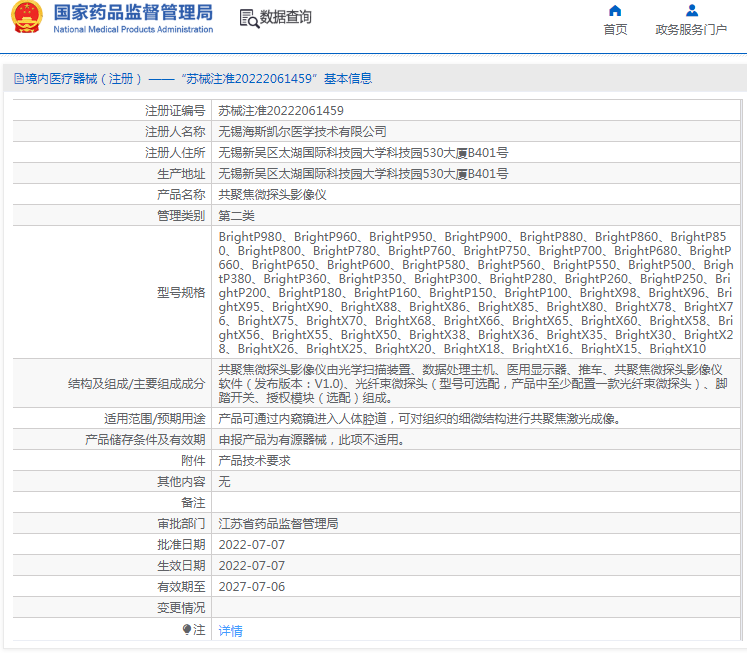Screen dimensions: 747x653
Task: Click the national emblem logo
Action: (27, 17)
